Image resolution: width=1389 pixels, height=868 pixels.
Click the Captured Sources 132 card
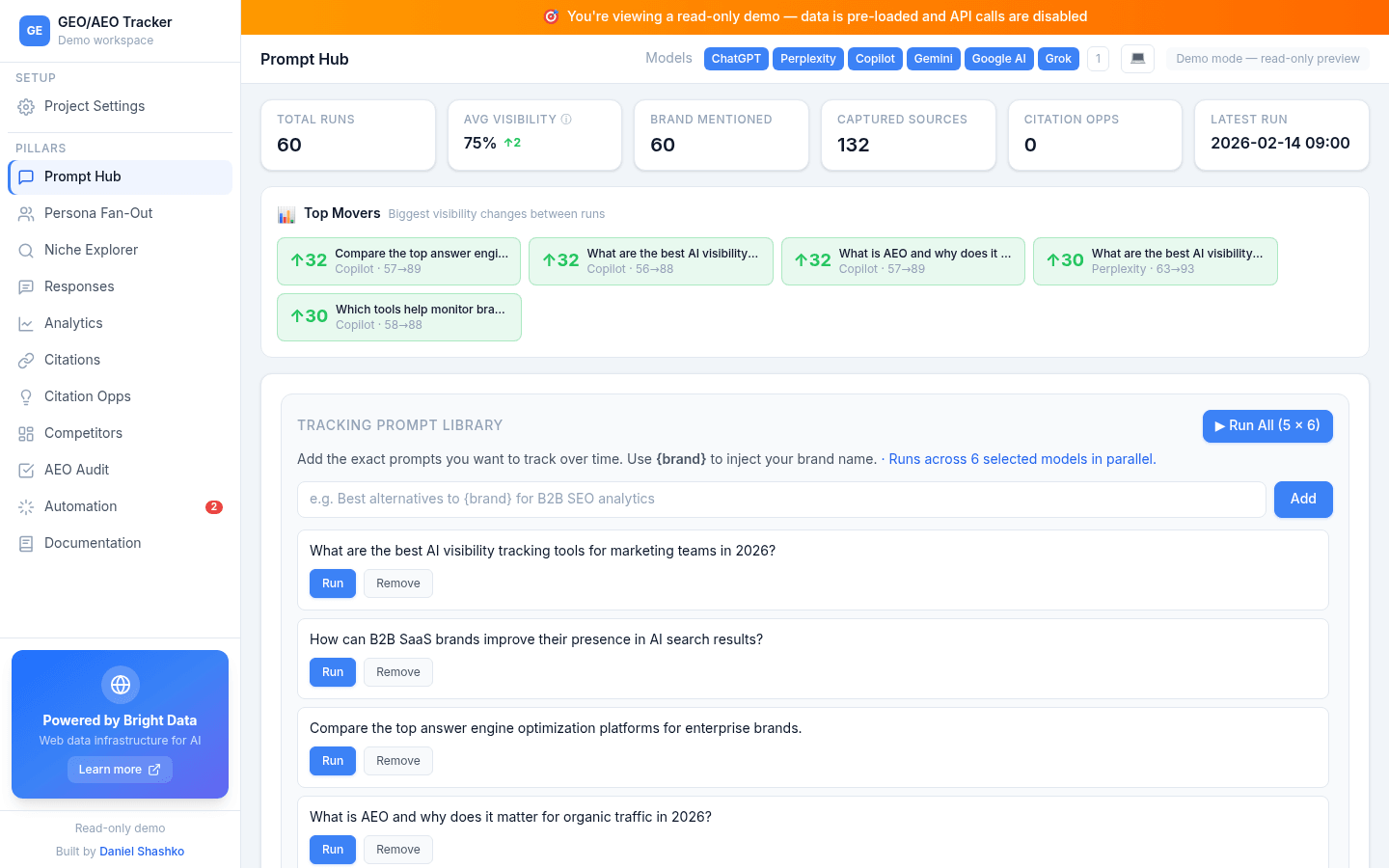click(909, 135)
